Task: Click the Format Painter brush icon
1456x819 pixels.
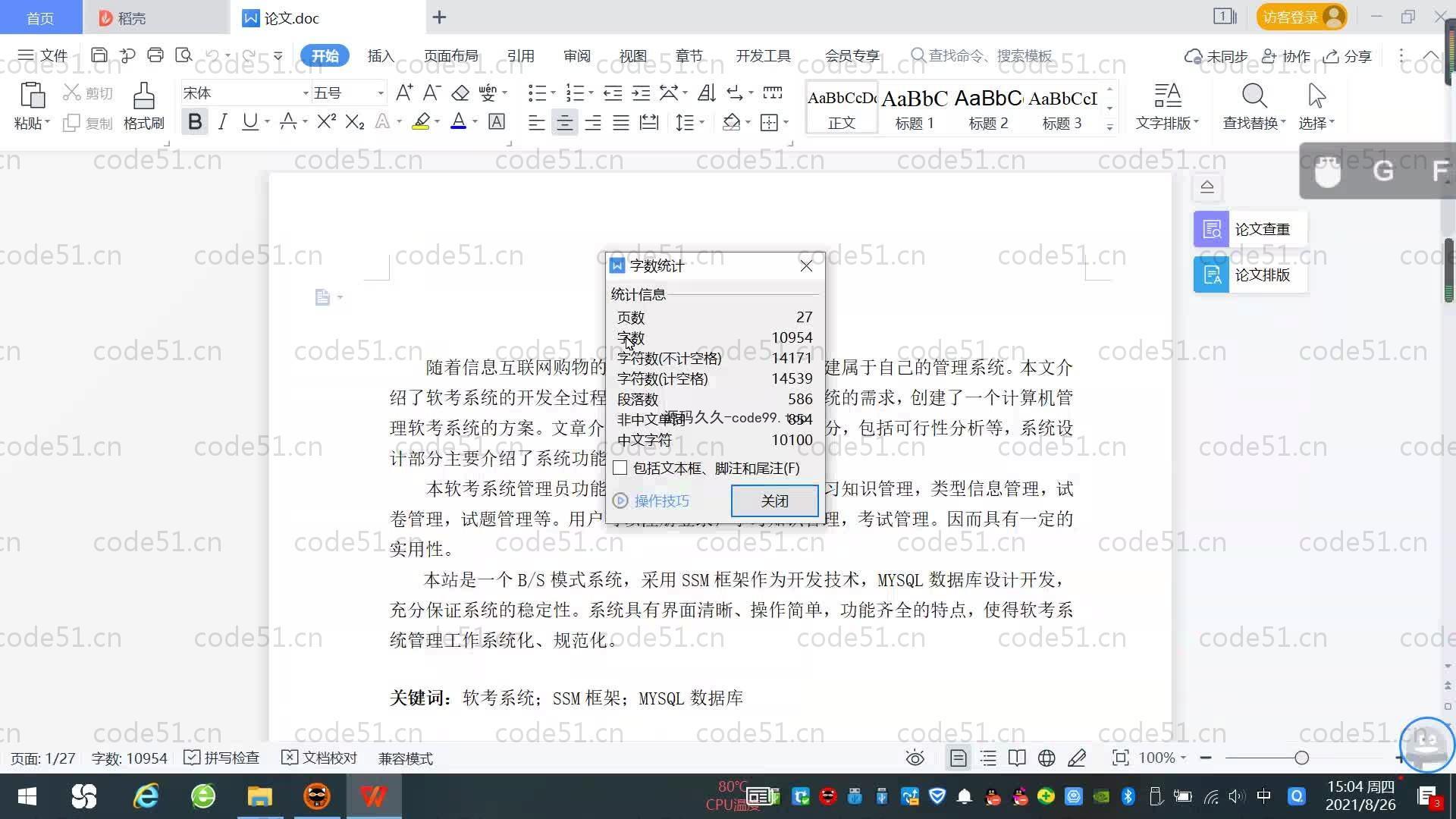Action: (143, 96)
